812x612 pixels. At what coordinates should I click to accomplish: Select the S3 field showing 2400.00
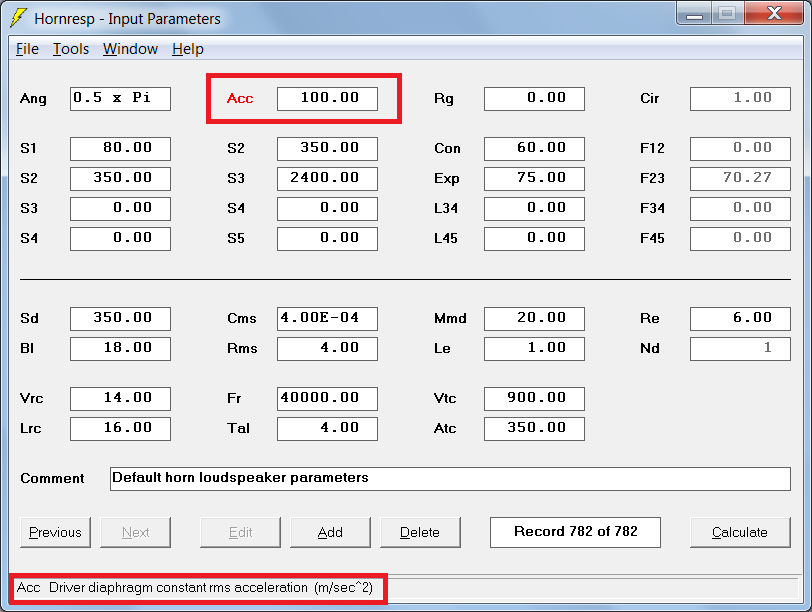[x=327, y=179]
